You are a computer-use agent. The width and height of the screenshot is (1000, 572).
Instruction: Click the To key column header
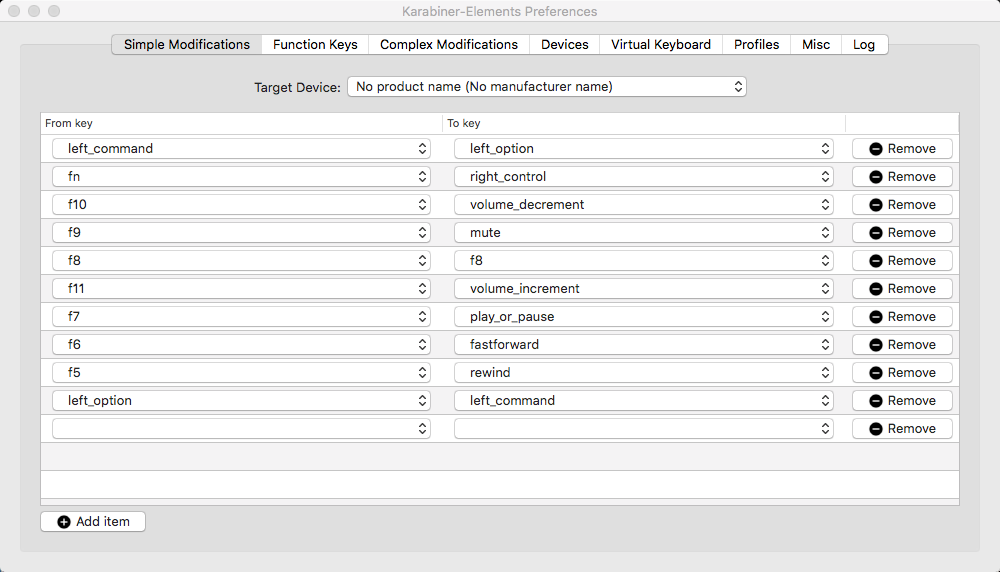644,123
